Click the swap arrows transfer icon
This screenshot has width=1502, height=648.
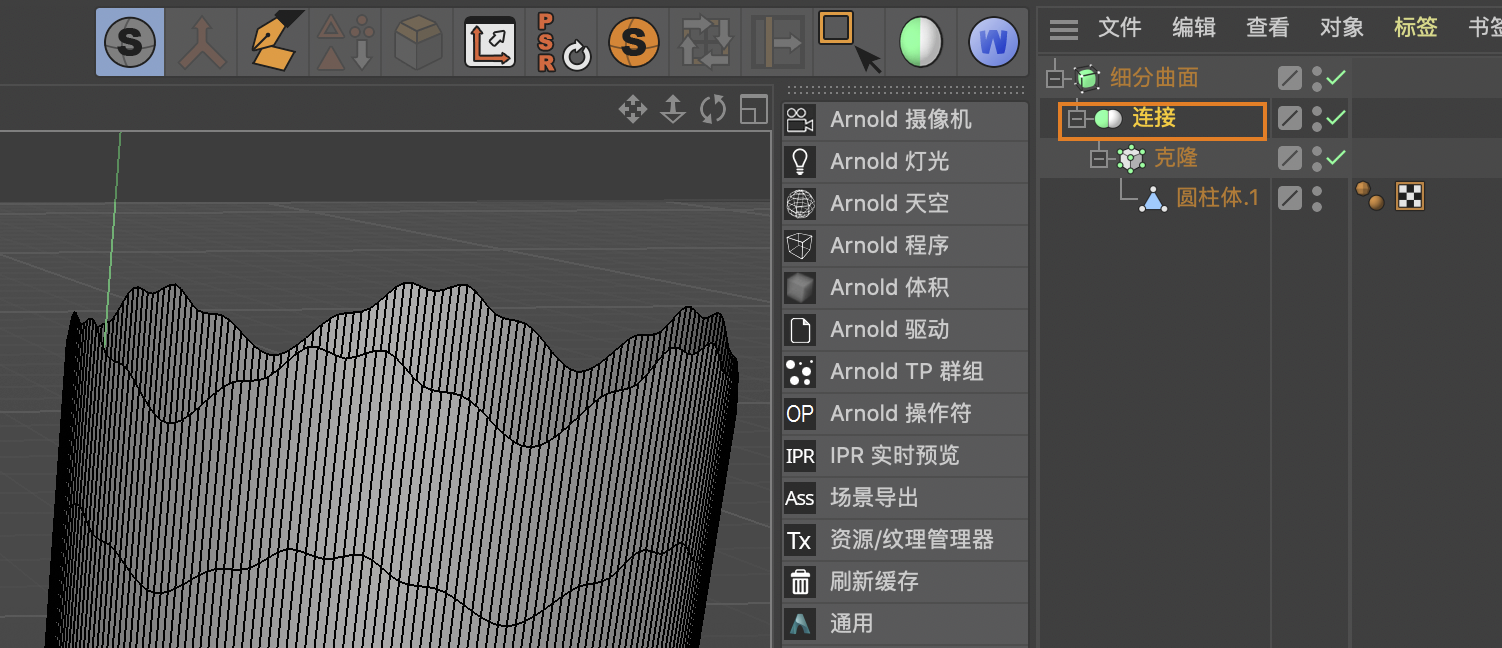point(706,43)
